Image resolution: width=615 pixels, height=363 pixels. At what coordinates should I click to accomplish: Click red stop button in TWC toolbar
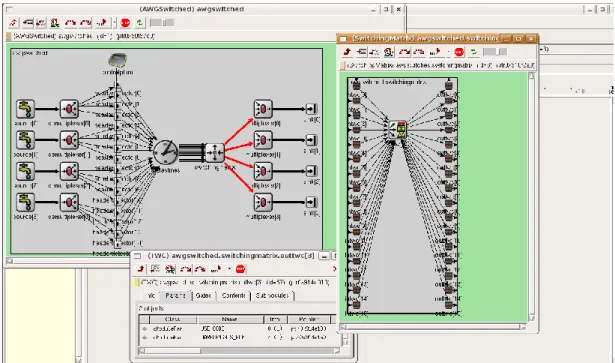(240, 269)
